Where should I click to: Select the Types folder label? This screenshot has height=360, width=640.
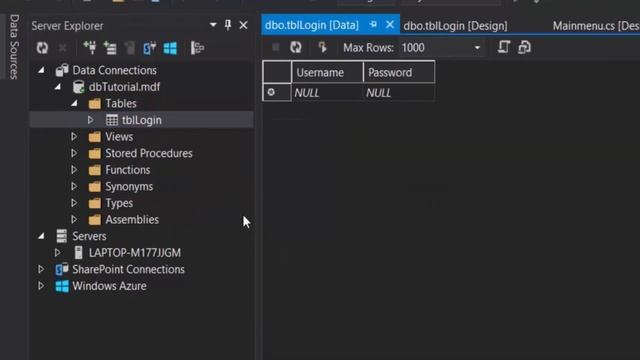119,203
